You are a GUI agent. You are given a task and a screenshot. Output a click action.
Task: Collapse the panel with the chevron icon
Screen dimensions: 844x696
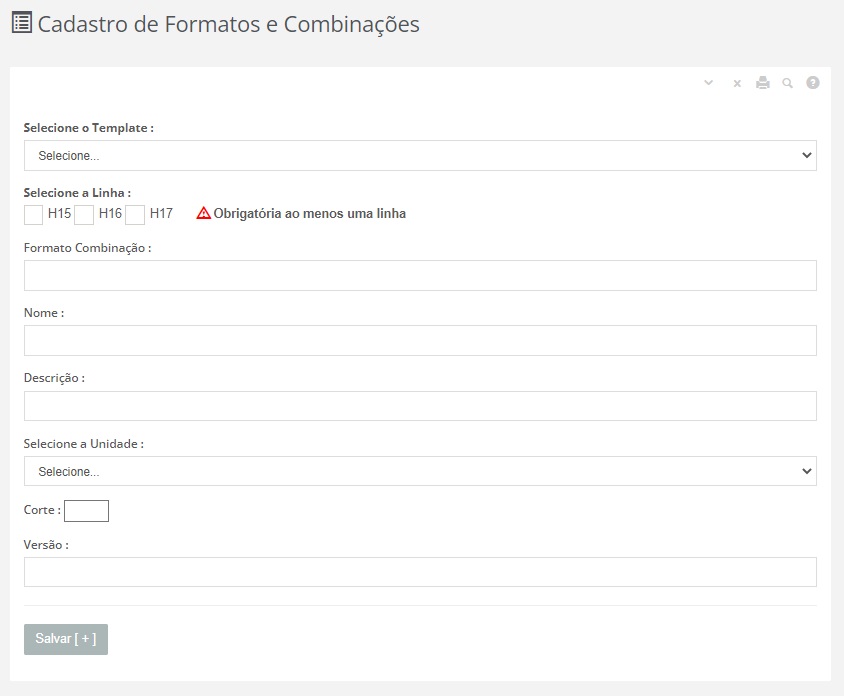[708, 83]
